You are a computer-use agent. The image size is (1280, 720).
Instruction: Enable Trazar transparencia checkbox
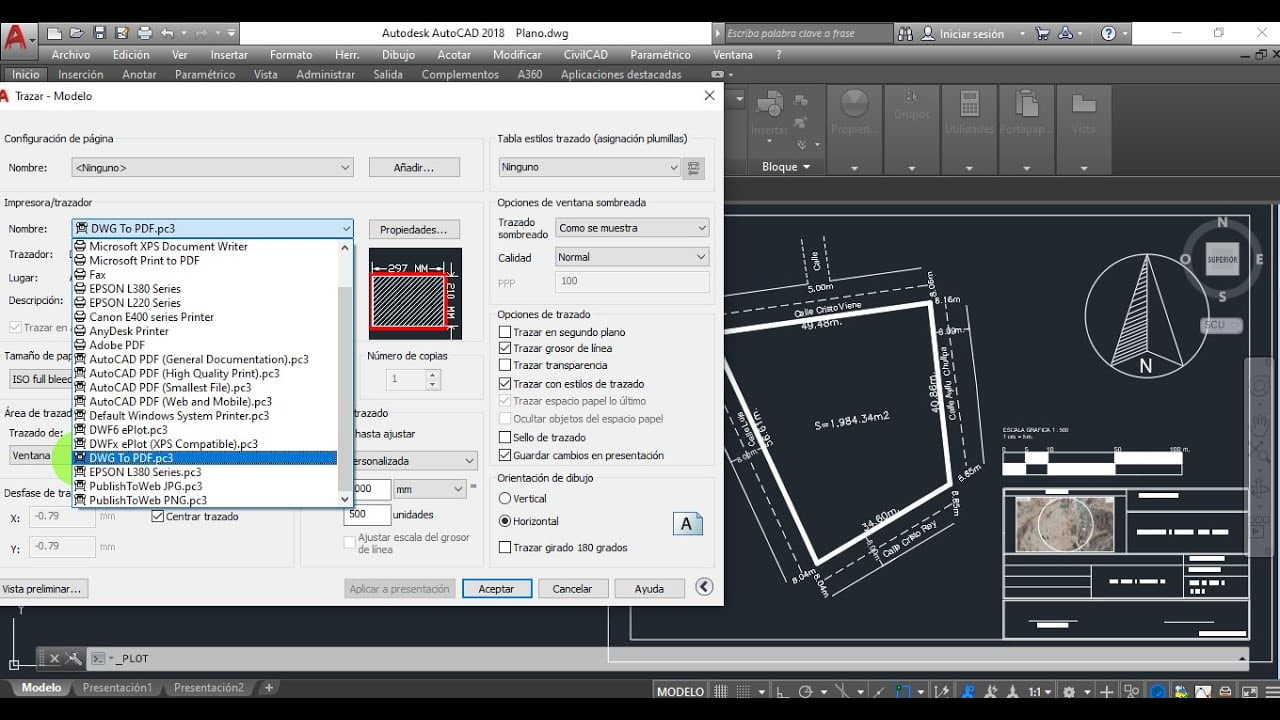(x=505, y=365)
